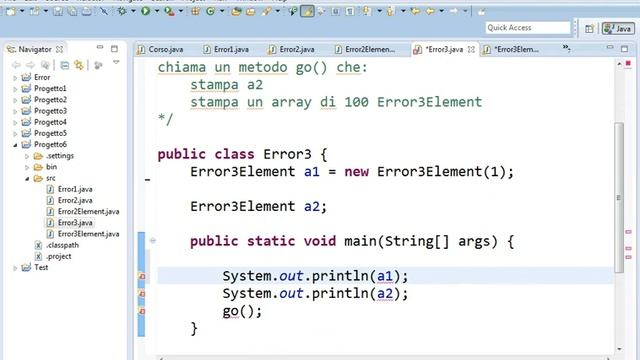Click the error marker beside println(a1) line
The image size is (640, 360).
[142, 276]
